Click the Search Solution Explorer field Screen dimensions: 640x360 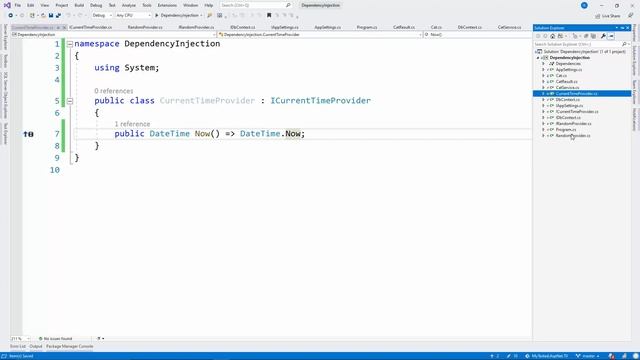[x=582, y=44]
